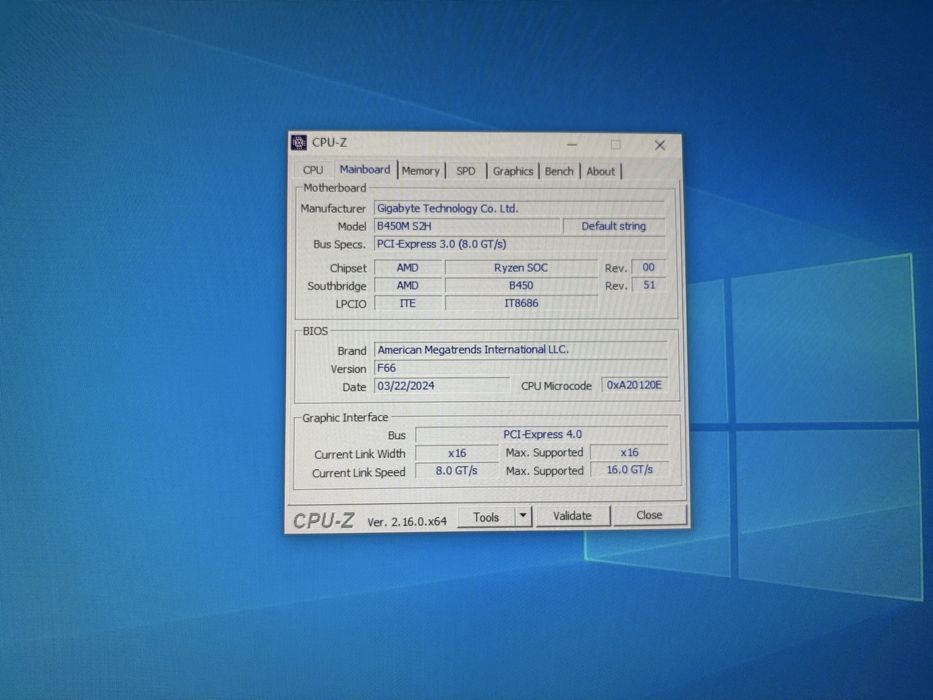Viewport: 933px width, 700px height.
Task: Click the Chipset Rev. value 00
Action: point(649,267)
